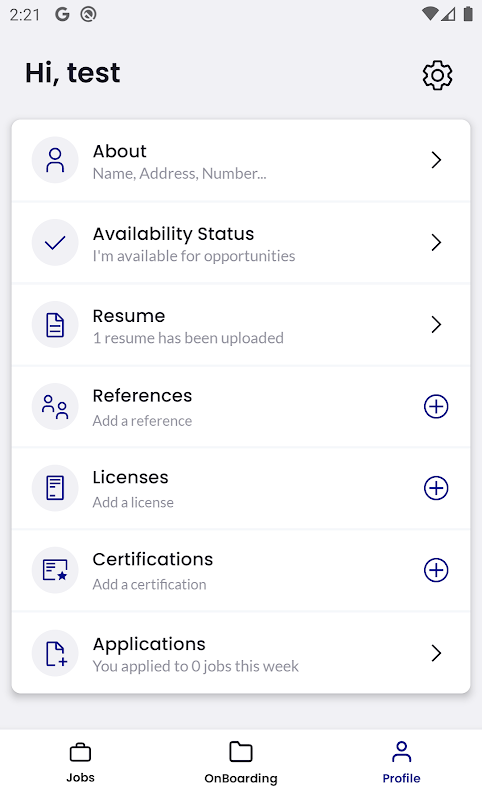The image size is (482, 800).
Task: Add a license with plus button
Action: tap(436, 488)
